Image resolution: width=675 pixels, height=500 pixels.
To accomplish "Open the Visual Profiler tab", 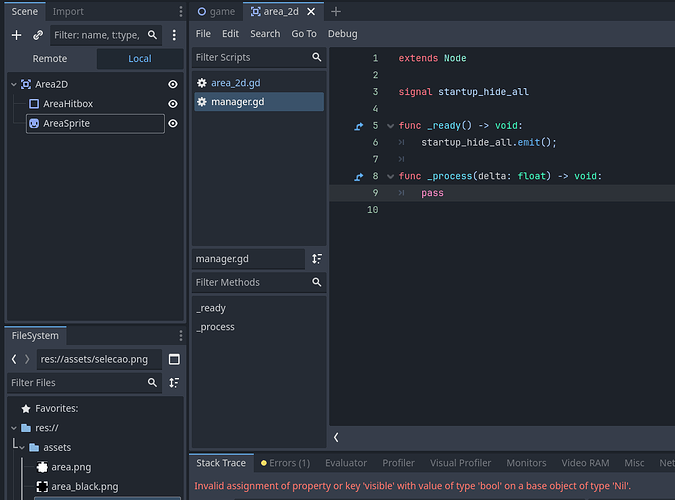I will point(461,463).
